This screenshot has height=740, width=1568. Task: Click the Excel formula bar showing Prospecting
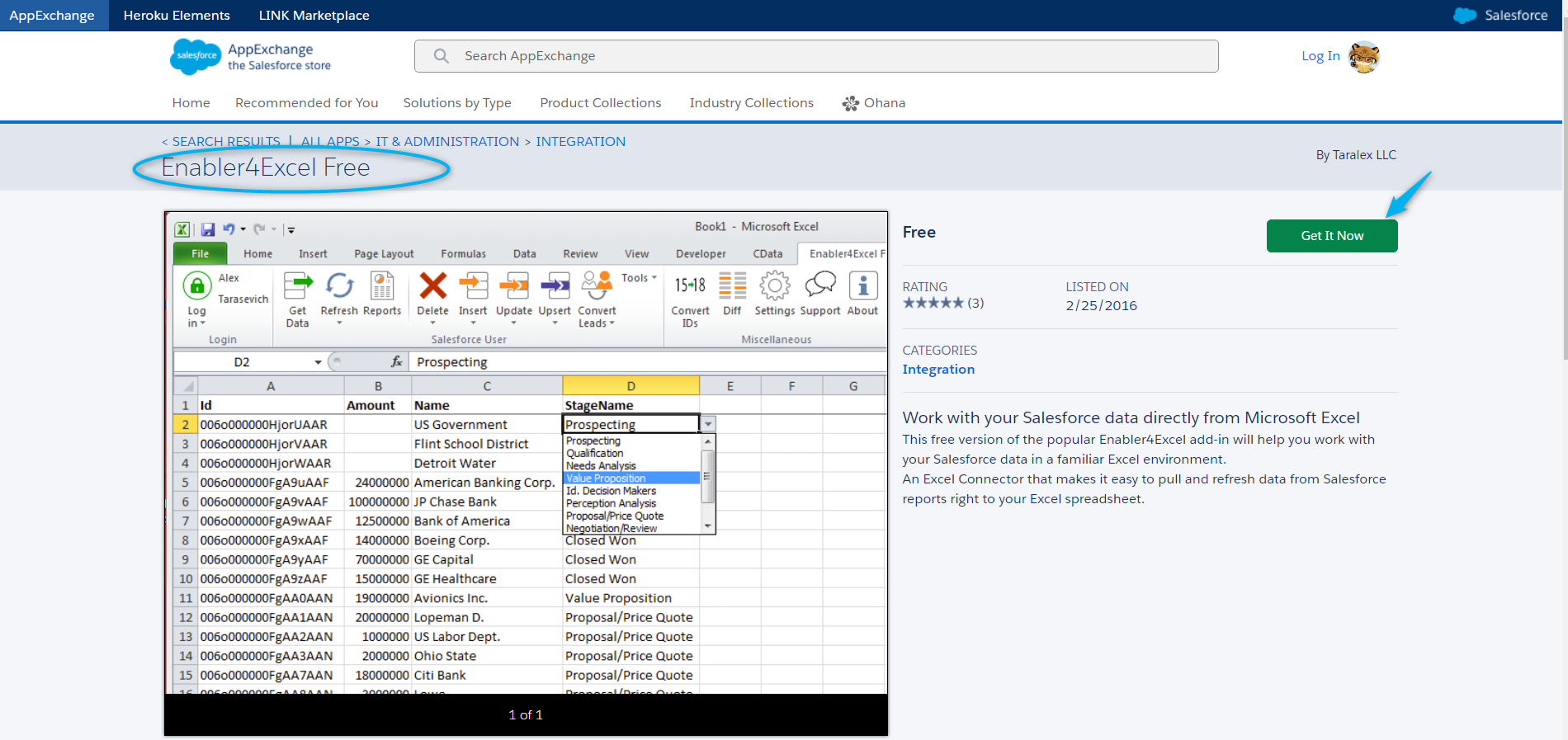tap(648, 362)
